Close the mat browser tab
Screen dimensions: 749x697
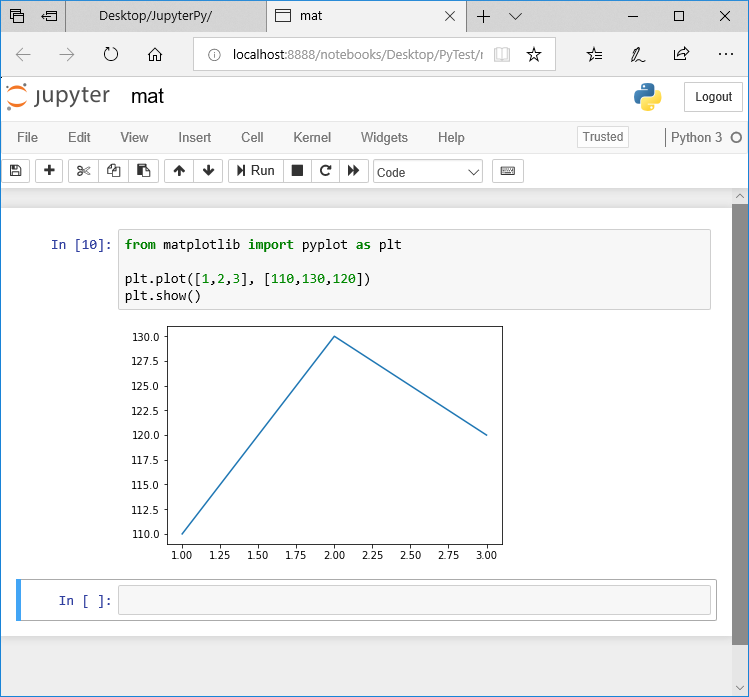[x=449, y=16]
